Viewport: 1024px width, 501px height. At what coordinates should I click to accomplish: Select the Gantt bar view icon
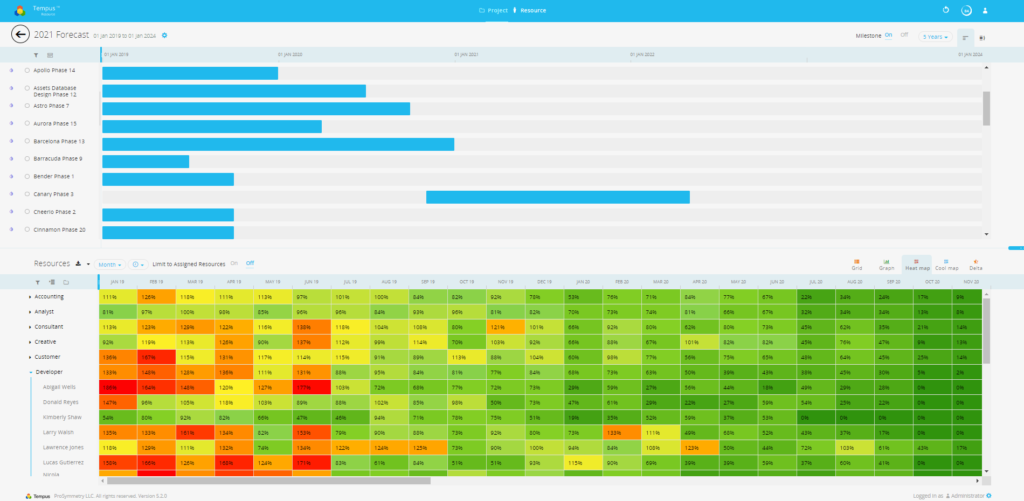click(965, 38)
